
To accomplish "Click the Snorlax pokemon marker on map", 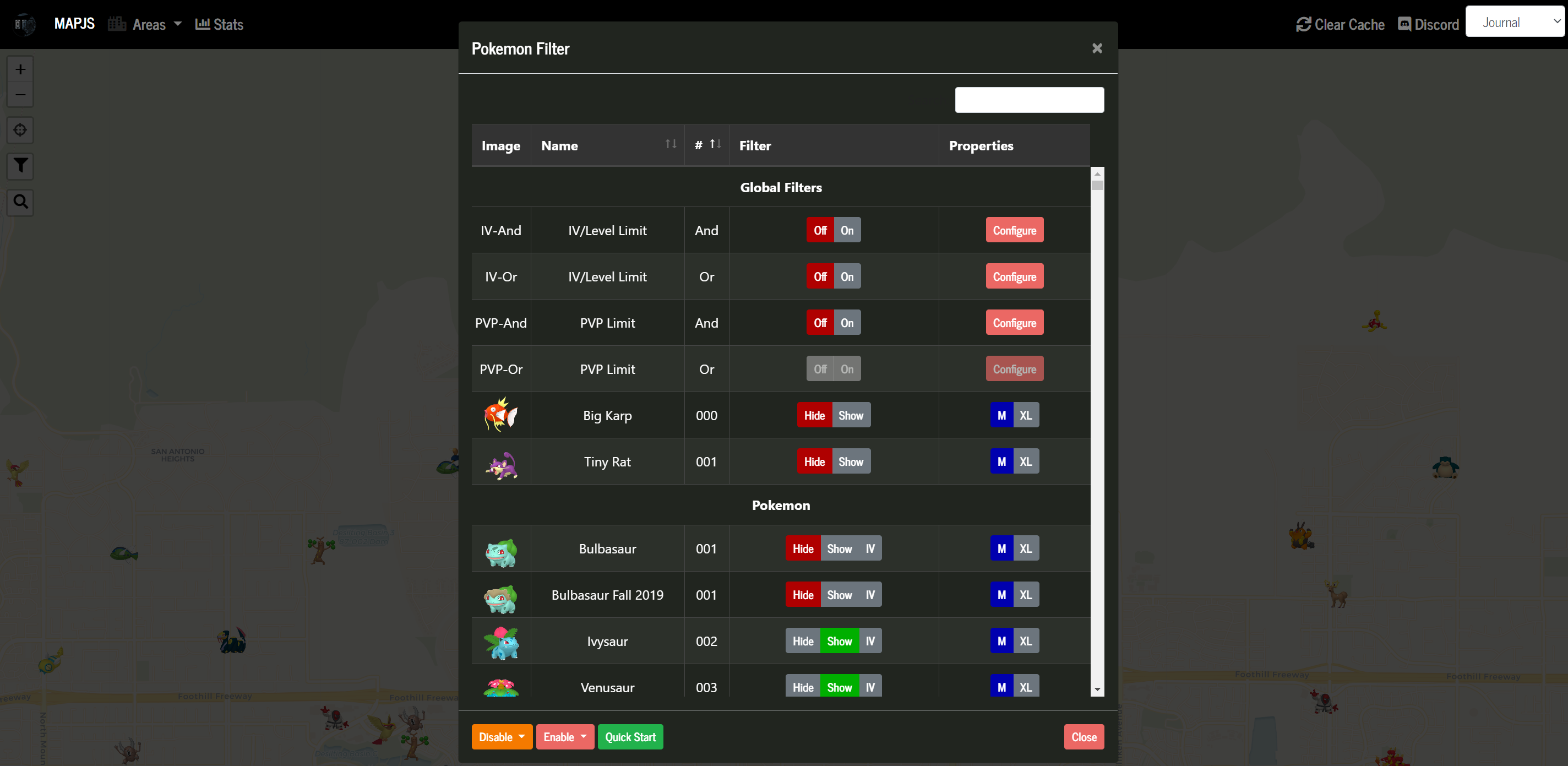I will (x=1445, y=468).
